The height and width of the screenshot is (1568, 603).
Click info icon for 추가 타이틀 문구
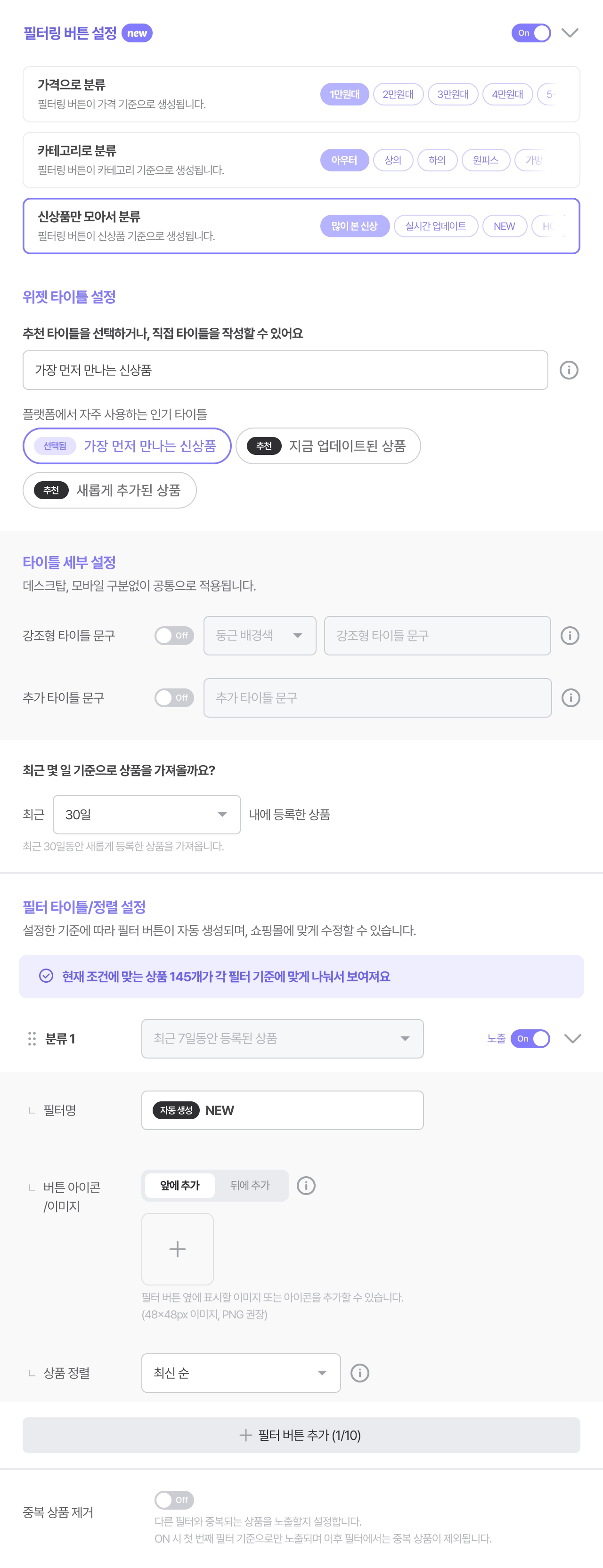click(570, 697)
